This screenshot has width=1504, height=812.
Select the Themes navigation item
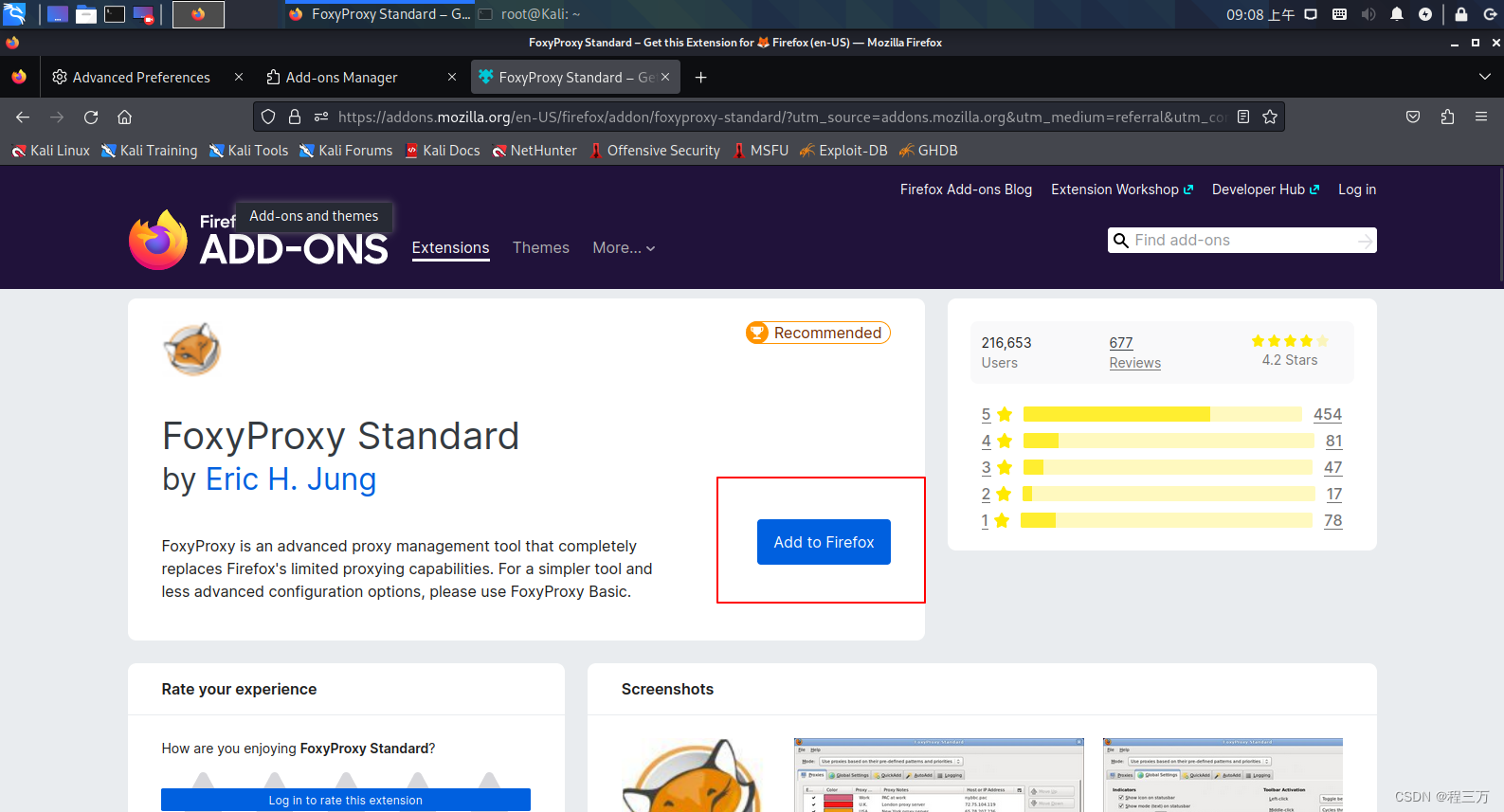(x=541, y=247)
